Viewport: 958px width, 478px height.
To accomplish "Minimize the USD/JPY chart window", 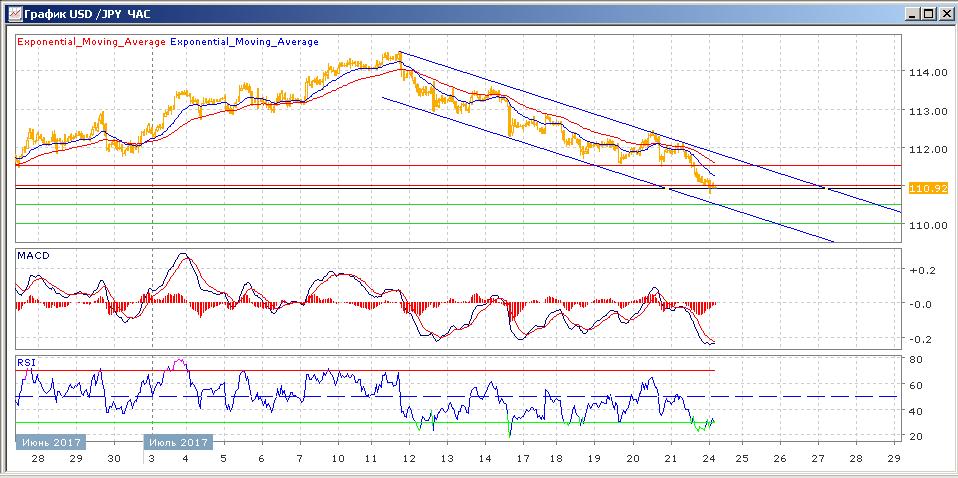I will tap(912, 13).
